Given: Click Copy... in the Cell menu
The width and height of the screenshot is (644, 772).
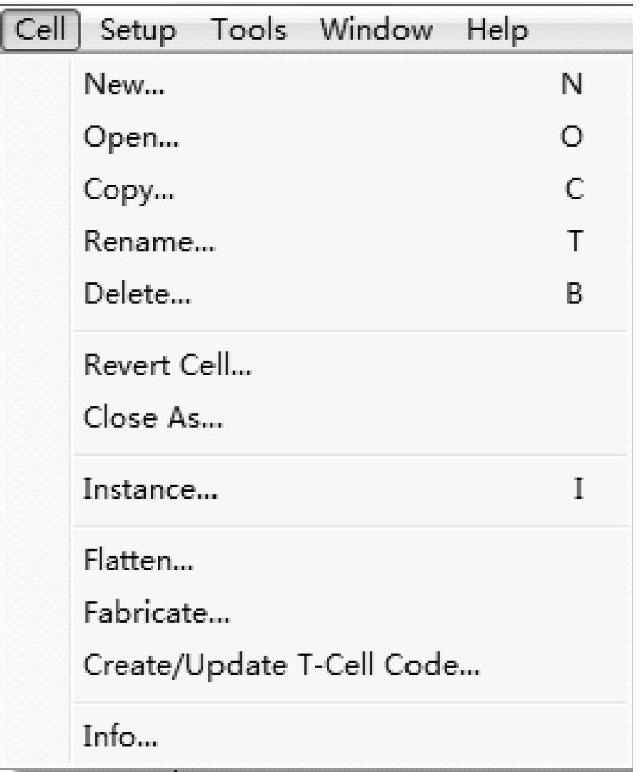Looking at the screenshot, I should click(130, 190).
